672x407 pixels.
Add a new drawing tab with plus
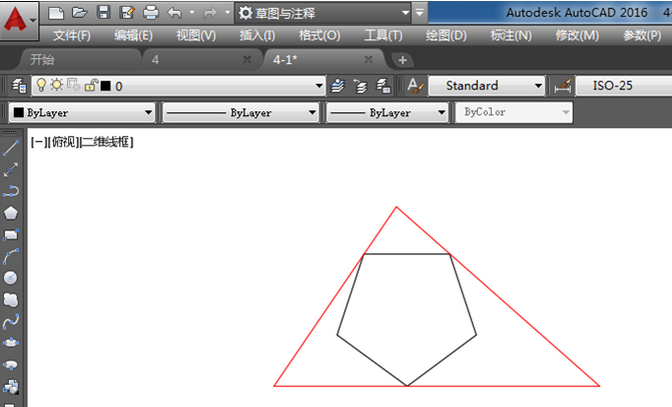(402, 60)
